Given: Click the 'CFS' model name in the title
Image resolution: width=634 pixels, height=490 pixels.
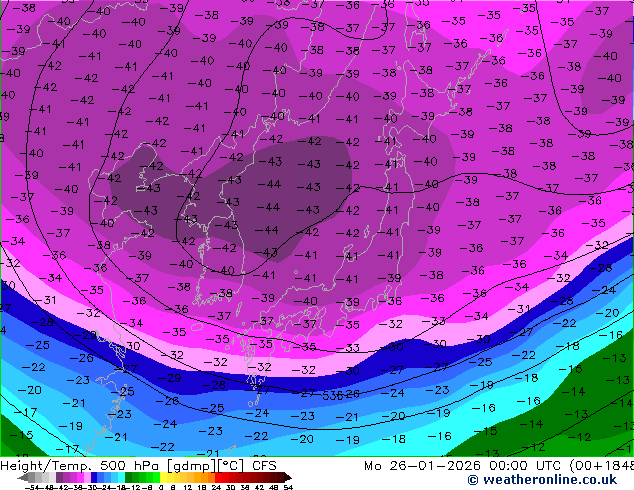Looking at the screenshot, I should click(x=264, y=466).
